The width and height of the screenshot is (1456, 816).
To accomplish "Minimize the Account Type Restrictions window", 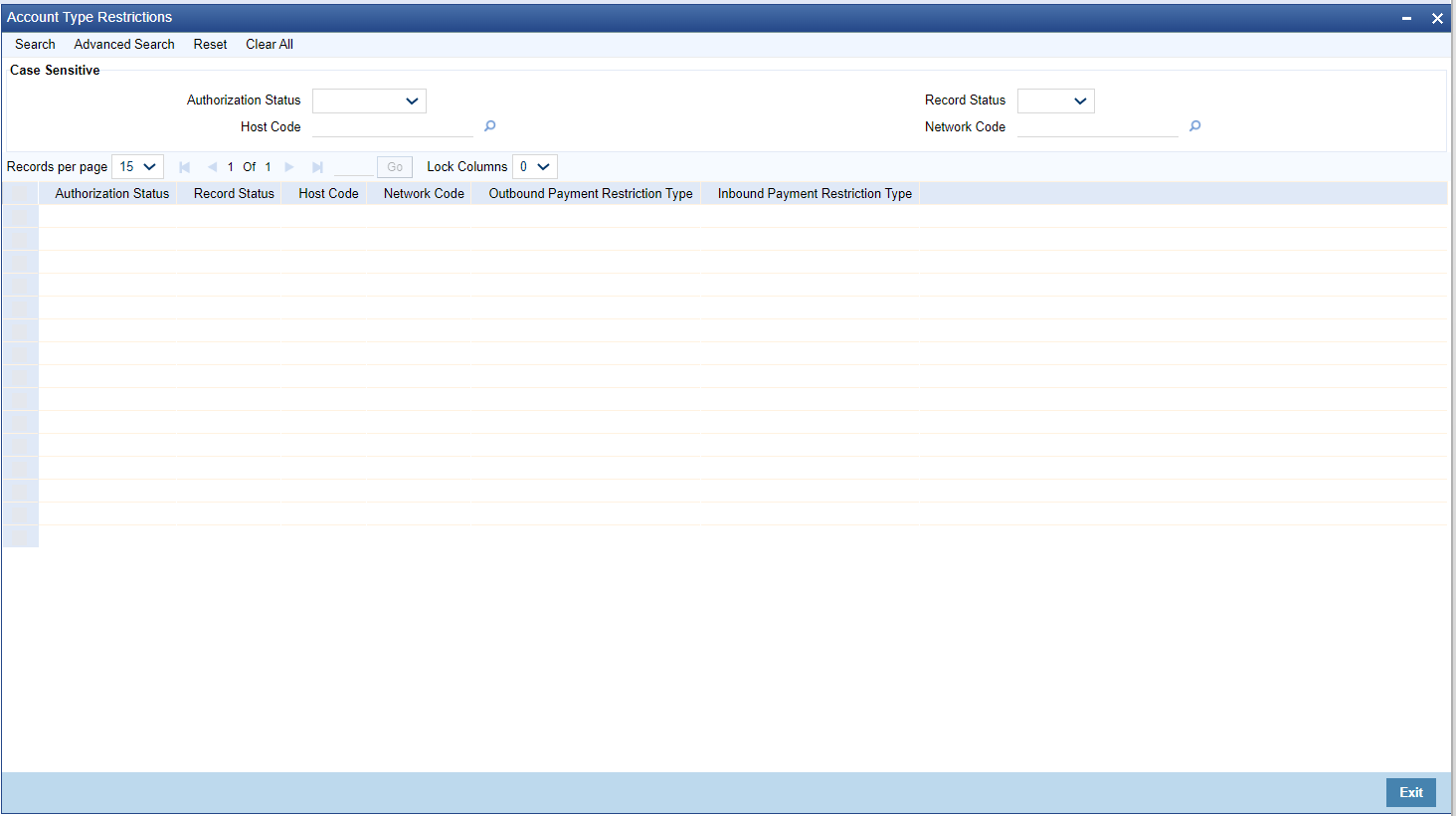I will click(1406, 18).
